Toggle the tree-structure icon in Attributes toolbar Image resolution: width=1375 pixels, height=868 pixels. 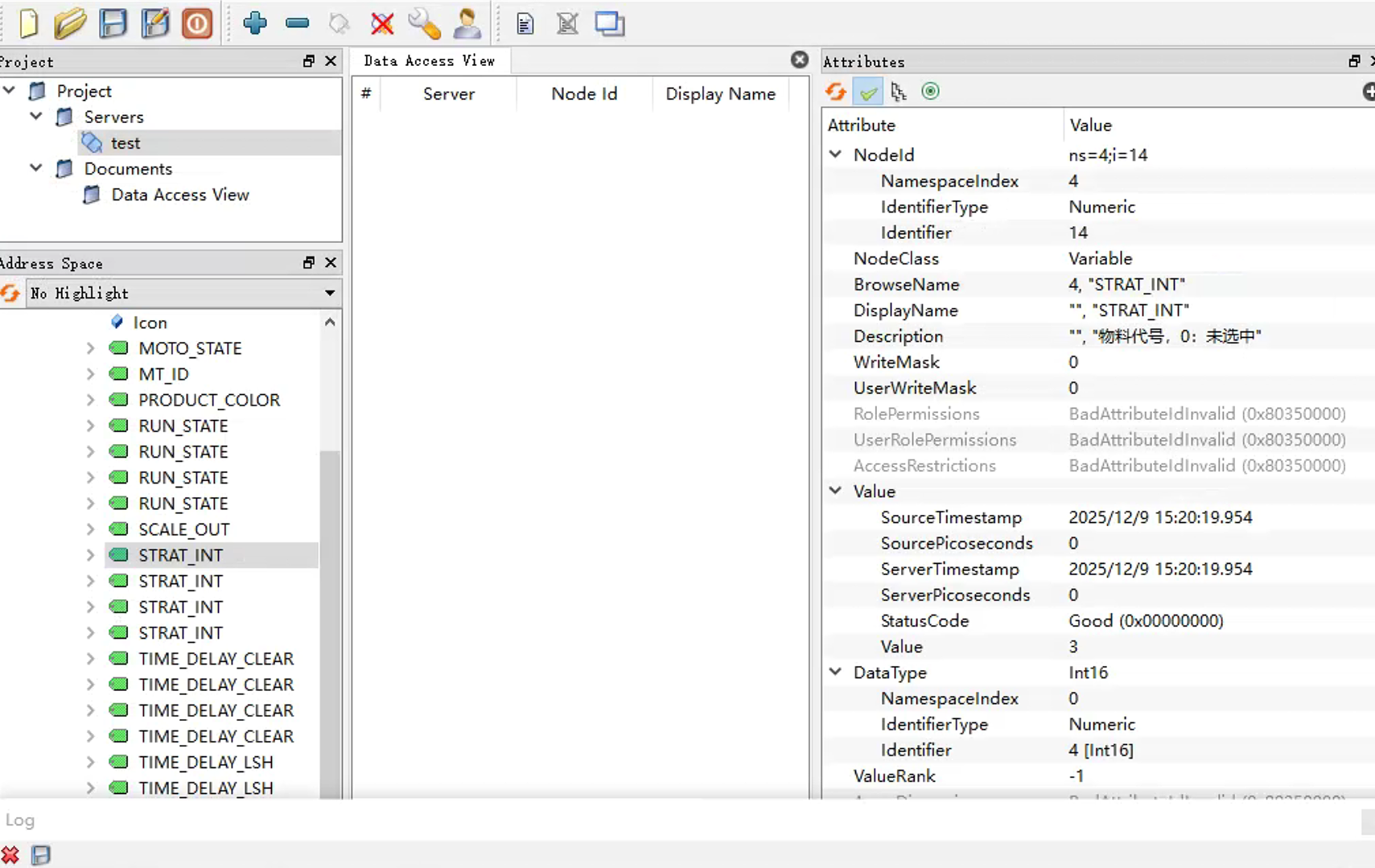899,92
